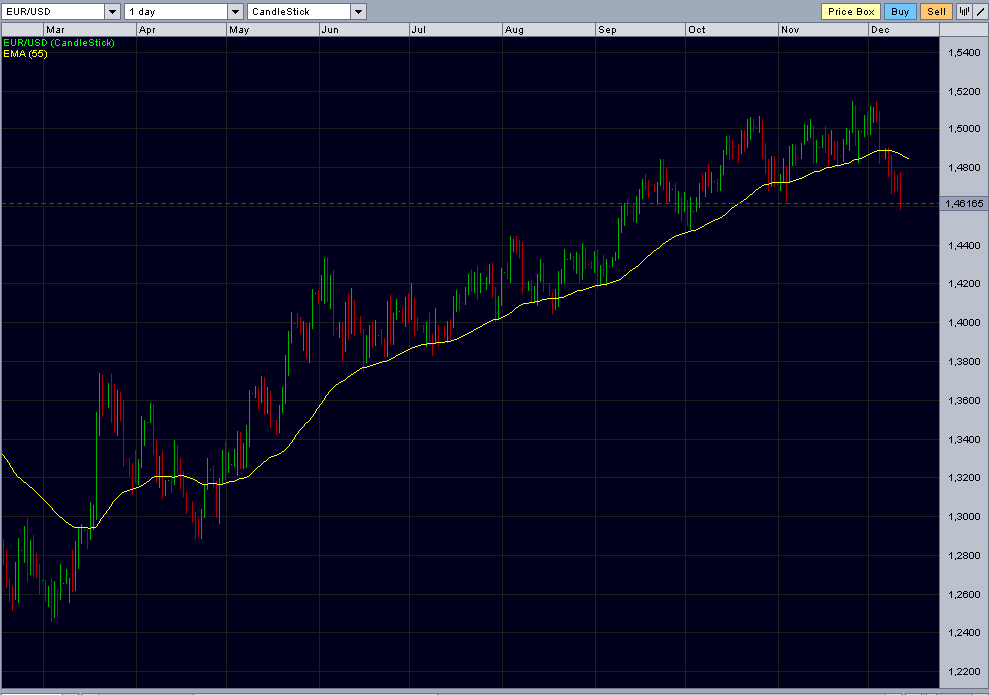
Task: Click the Jul label on time axis
Action: pyautogui.click(x=419, y=30)
